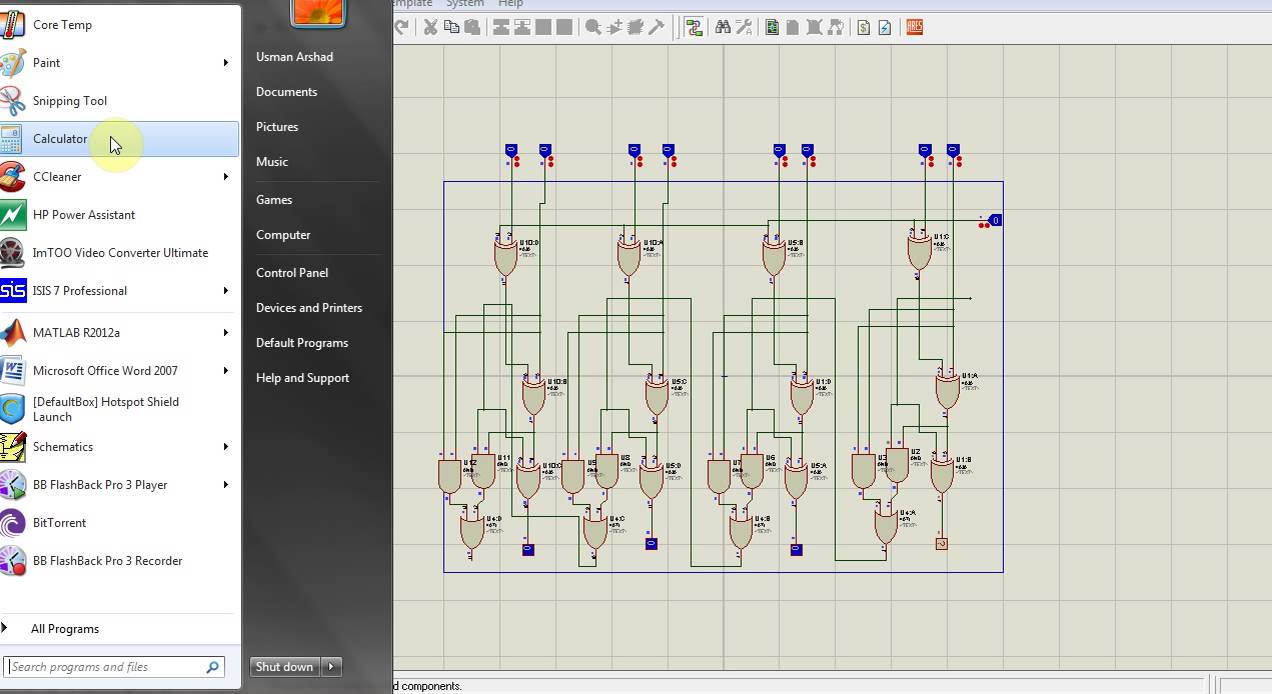Viewport: 1272px width, 694px height.
Task: Toggle the Wire Autorouter toolbar icon
Action: (695, 27)
